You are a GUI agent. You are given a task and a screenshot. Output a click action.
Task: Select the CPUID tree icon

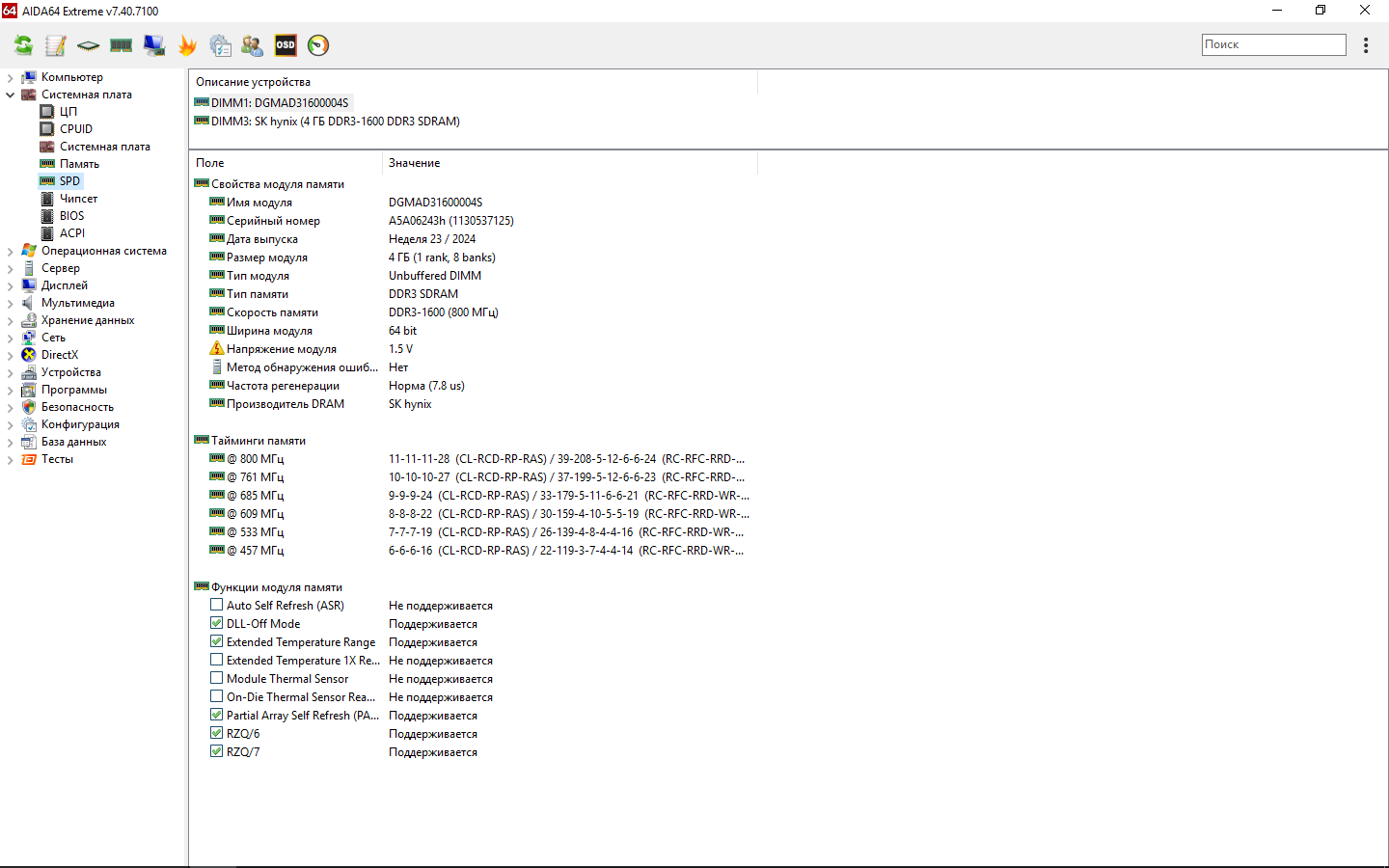tap(47, 129)
